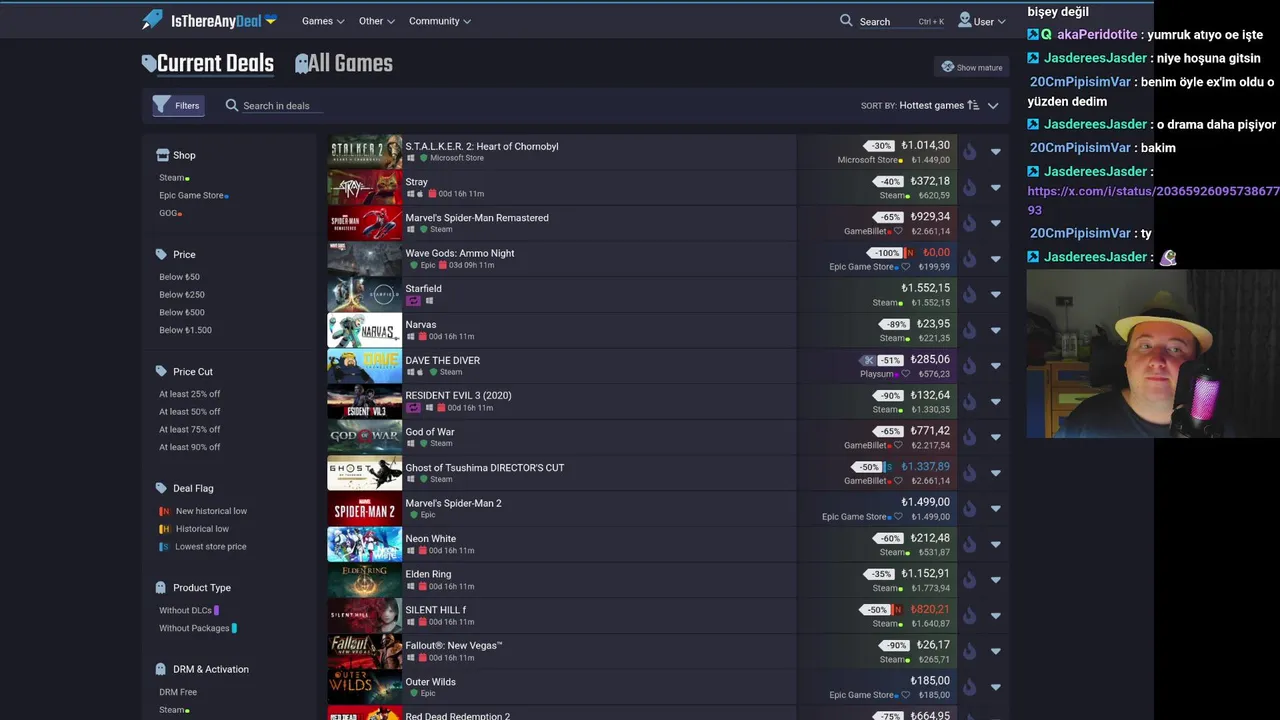Click the God of War game thumbnail
1280x720 pixels.
(x=364, y=437)
